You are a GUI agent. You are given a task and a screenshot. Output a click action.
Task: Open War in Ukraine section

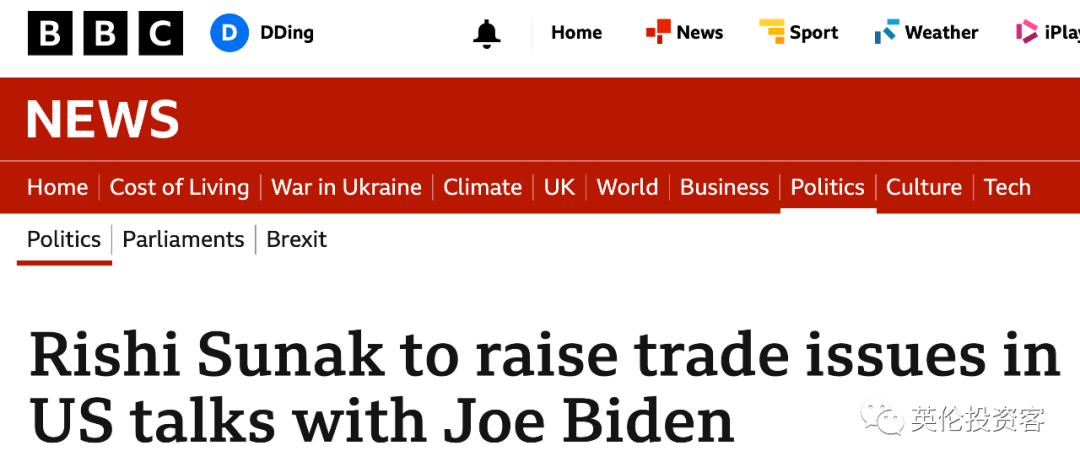click(346, 187)
